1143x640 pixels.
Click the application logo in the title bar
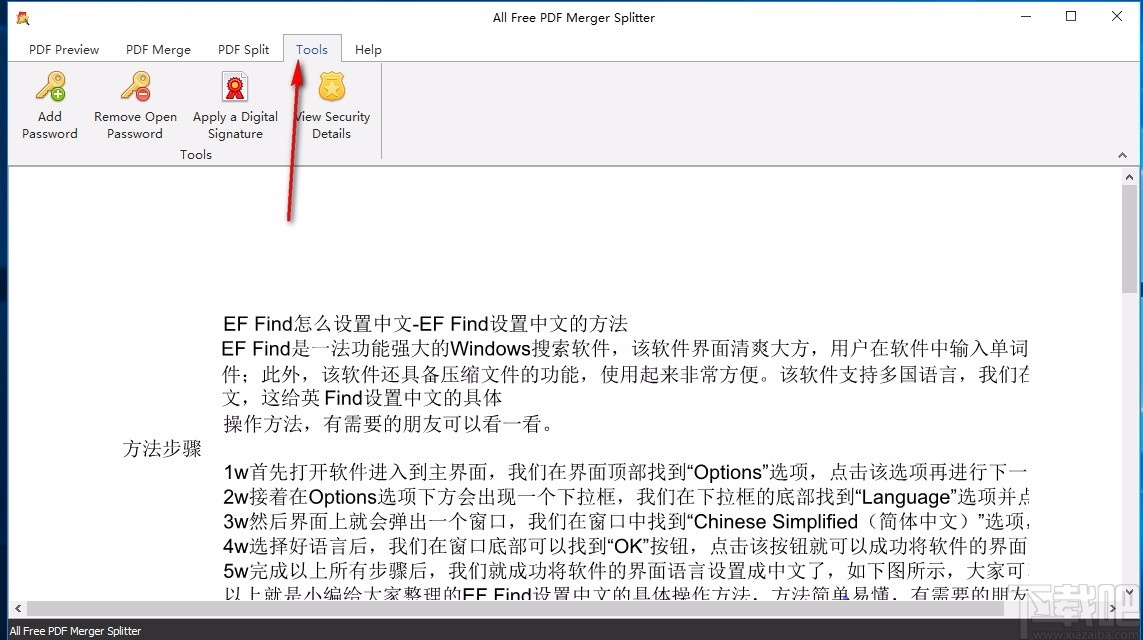coord(21,17)
